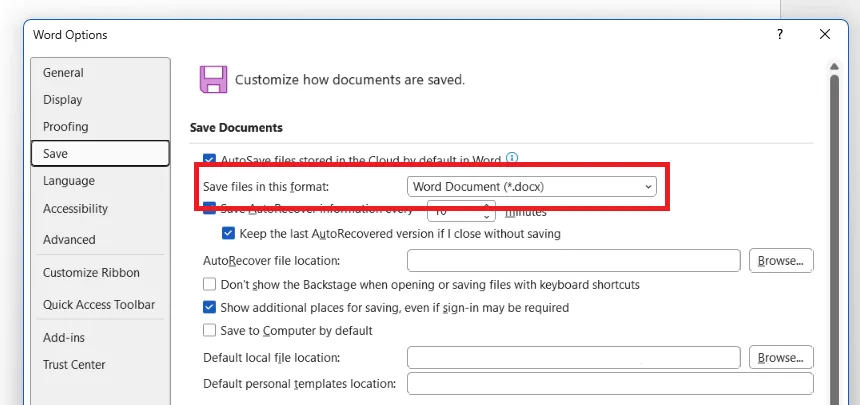This screenshot has width=860, height=405.
Task: Toggle AutoSave files stored in Cloud checkbox
Action: point(209,159)
